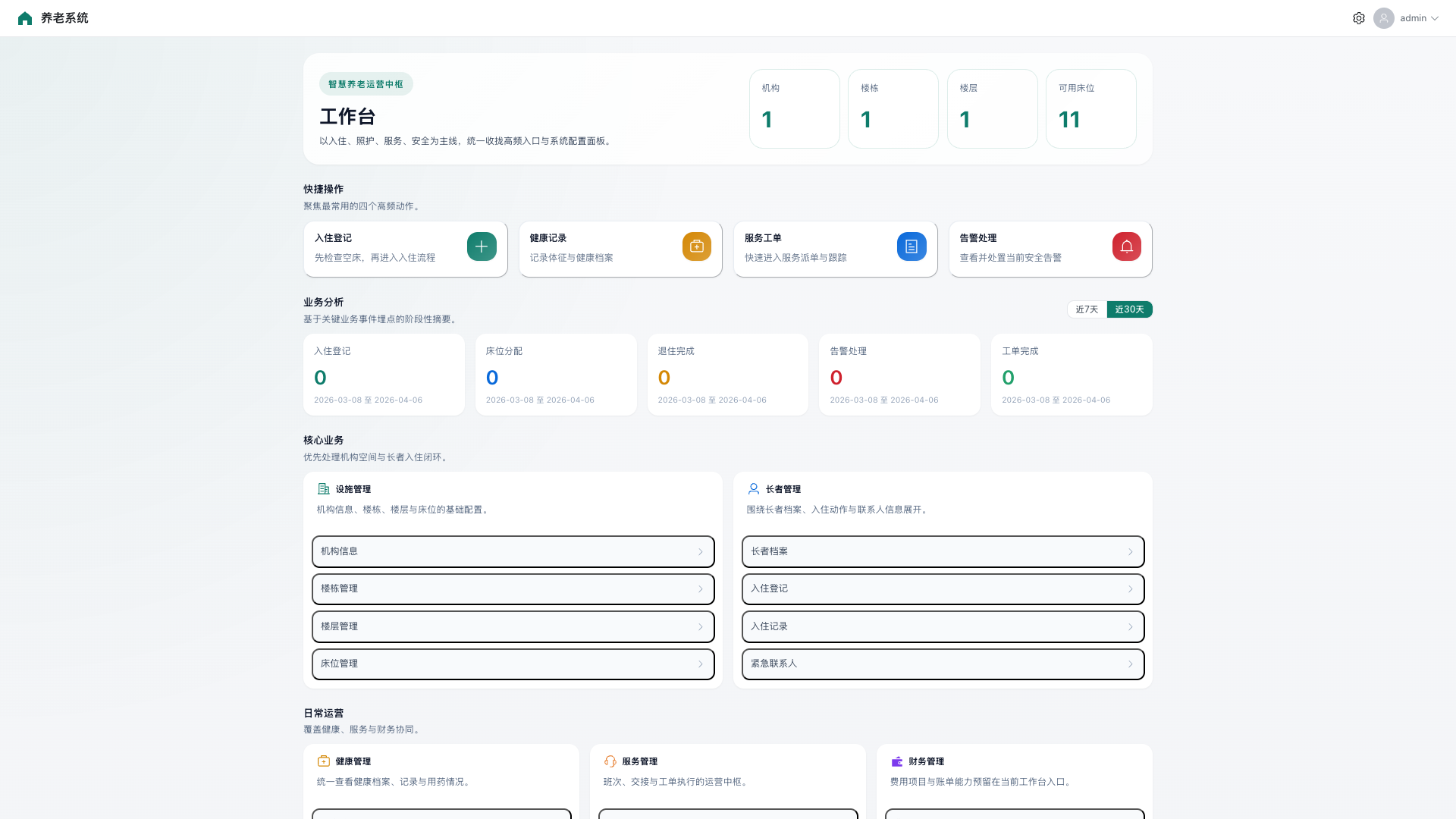Expand the 机构信息 row chevron
1456x819 pixels.
coord(701,551)
